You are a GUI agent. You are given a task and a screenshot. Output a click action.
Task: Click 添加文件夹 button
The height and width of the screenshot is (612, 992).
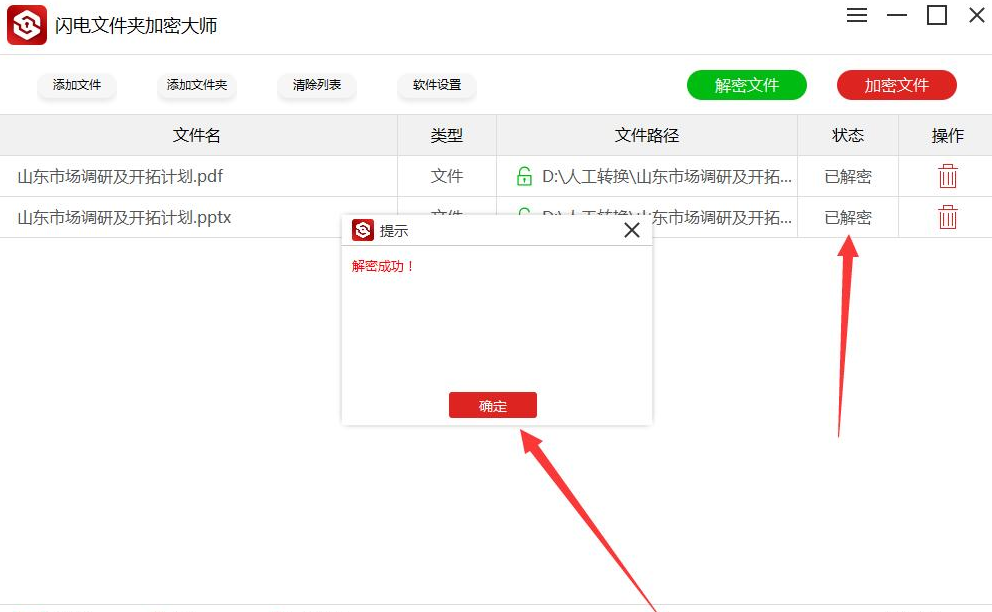click(197, 85)
